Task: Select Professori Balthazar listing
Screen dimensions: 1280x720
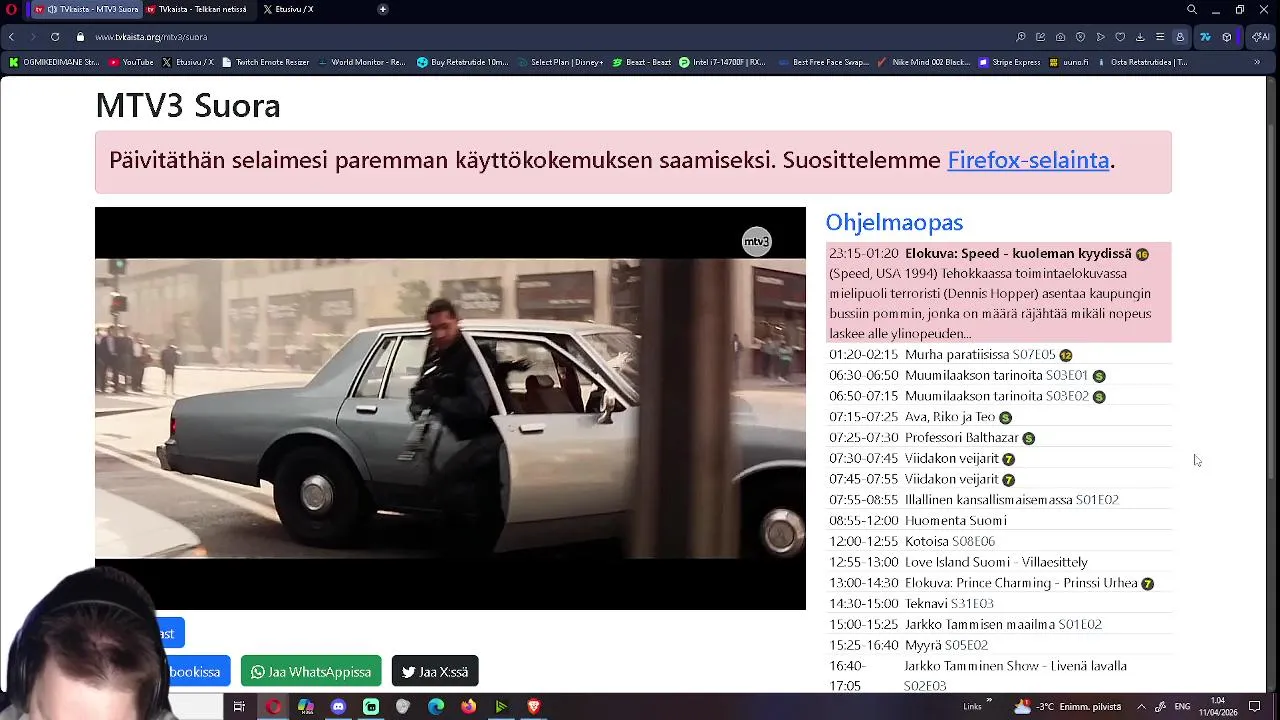Action: 998,438
